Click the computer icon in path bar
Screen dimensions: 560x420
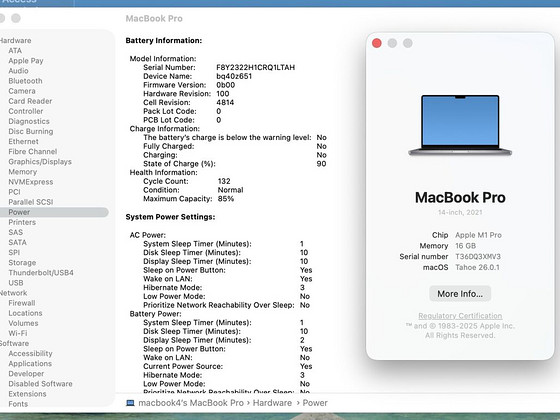pyautogui.click(x=130, y=403)
